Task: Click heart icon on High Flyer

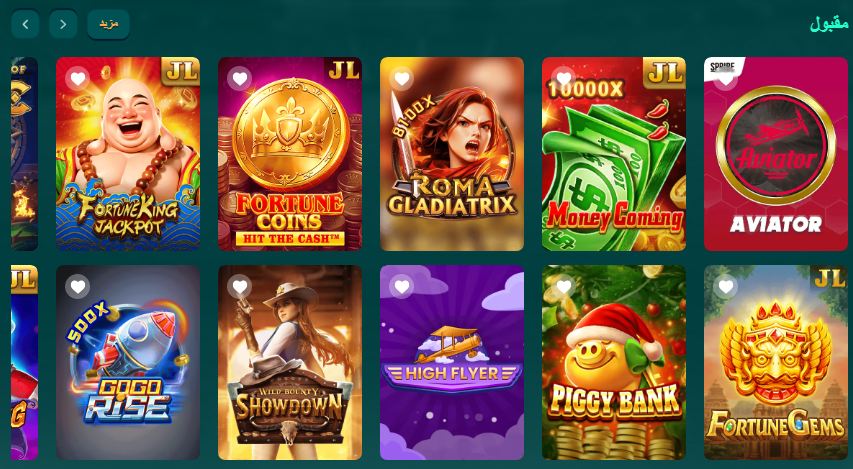Action: pos(401,287)
